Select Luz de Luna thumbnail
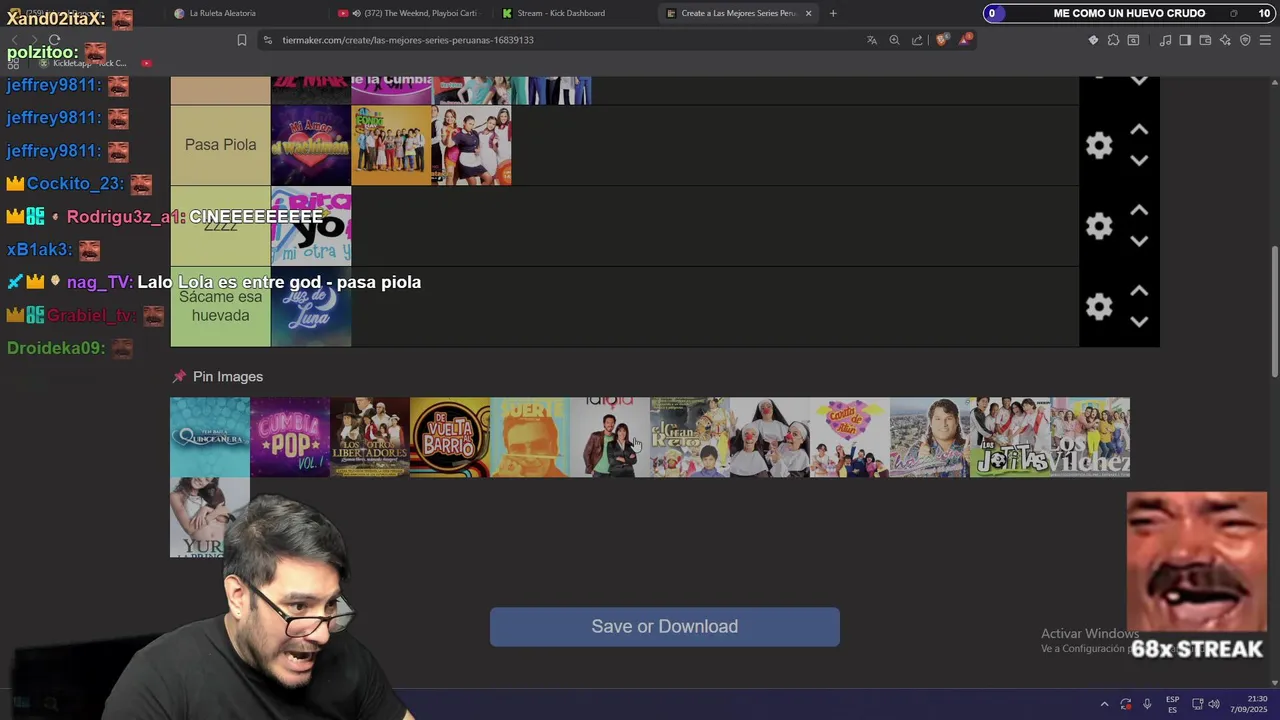This screenshot has height=720, width=1280. [311, 306]
